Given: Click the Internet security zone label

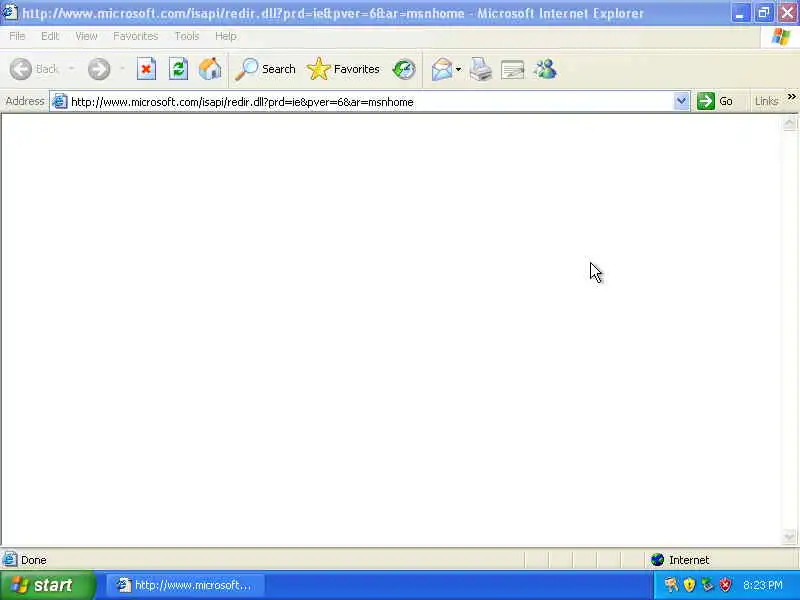Looking at the screenshot, I should [x=689, y=560].
